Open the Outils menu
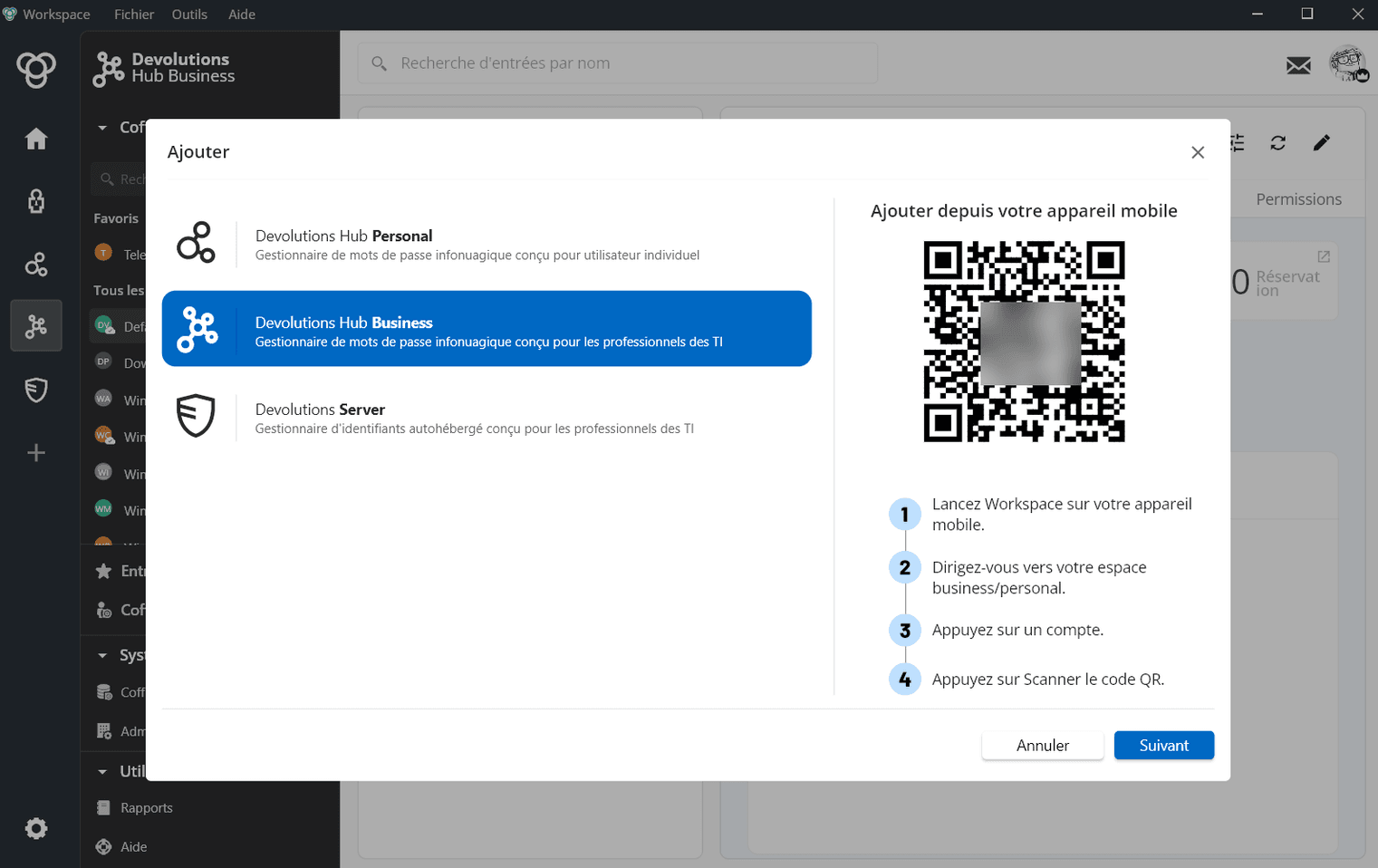This screenshot has width=1378, height=868. [x=189, y=14]
